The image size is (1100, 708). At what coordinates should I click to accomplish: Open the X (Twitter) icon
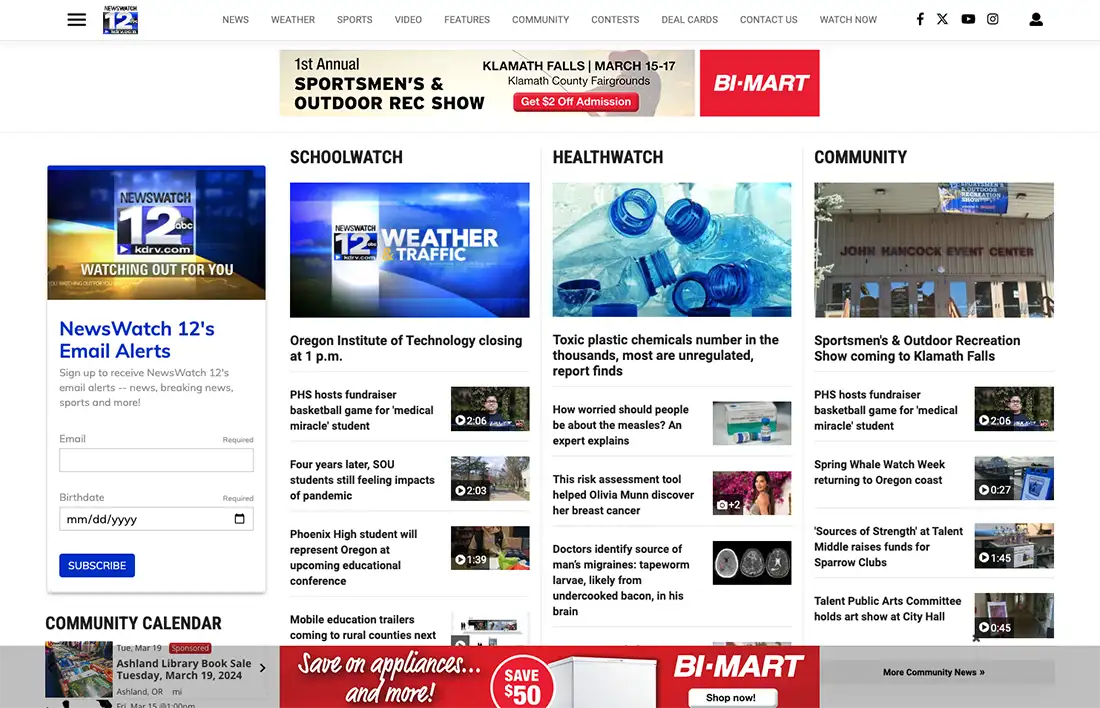[942, 19]
